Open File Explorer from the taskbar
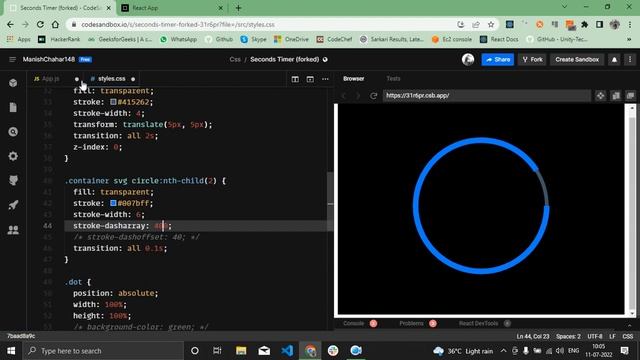Screen dimensions: 640x360 tap(241, 351)
